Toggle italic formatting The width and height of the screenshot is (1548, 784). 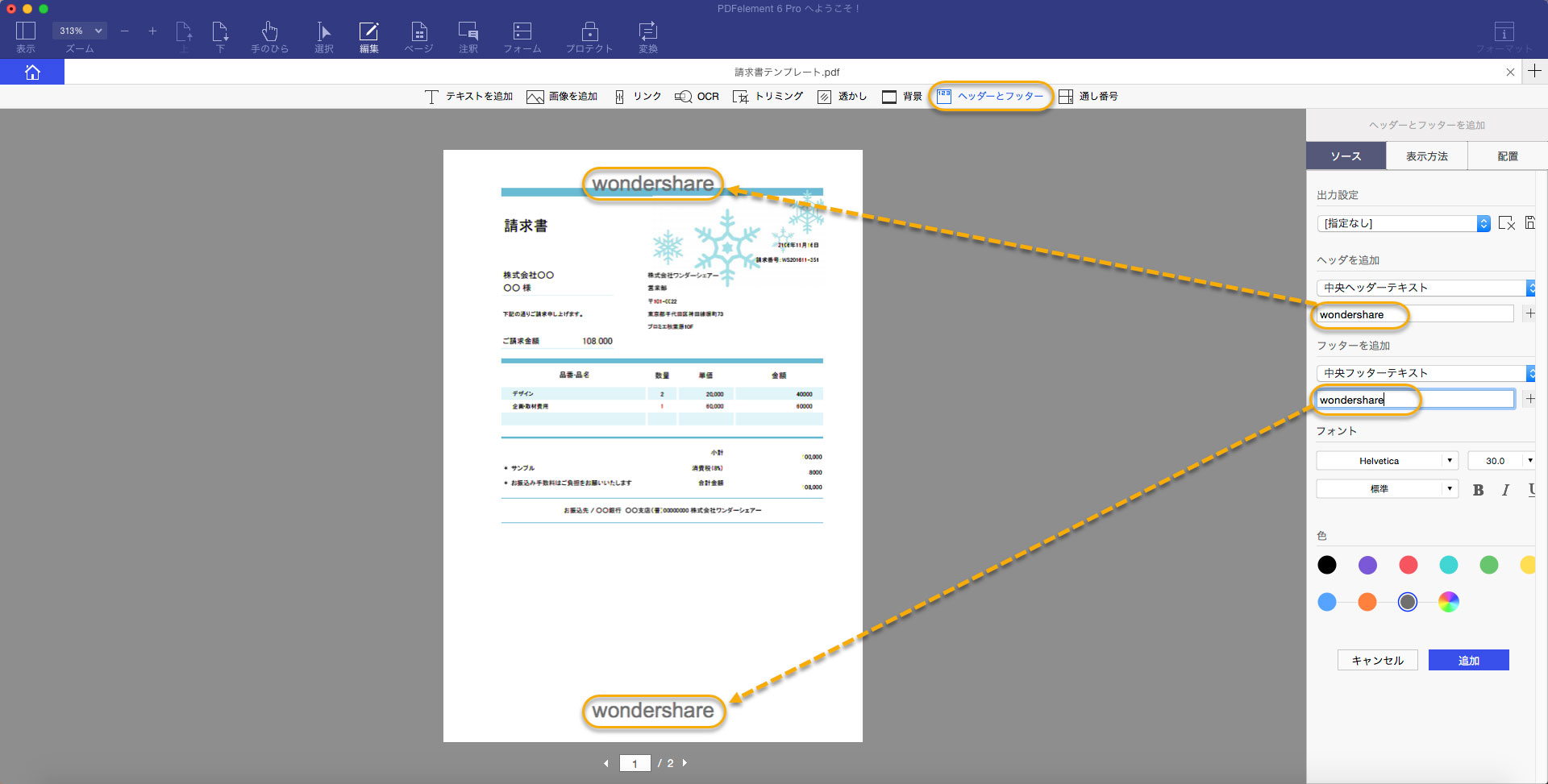pyautogui.click(x=1505, y=490)
